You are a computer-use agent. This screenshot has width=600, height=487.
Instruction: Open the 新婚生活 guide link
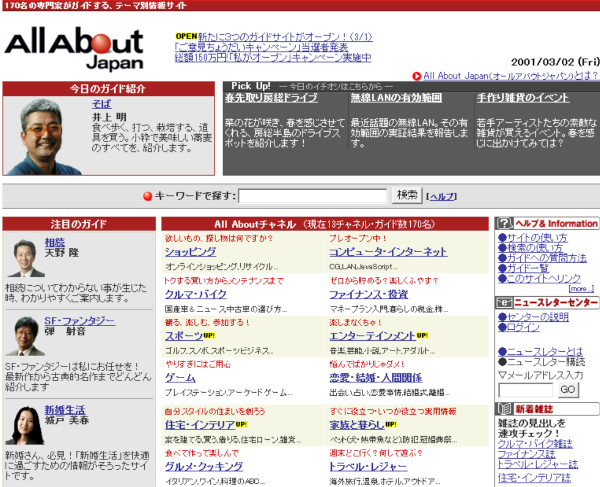65,410
